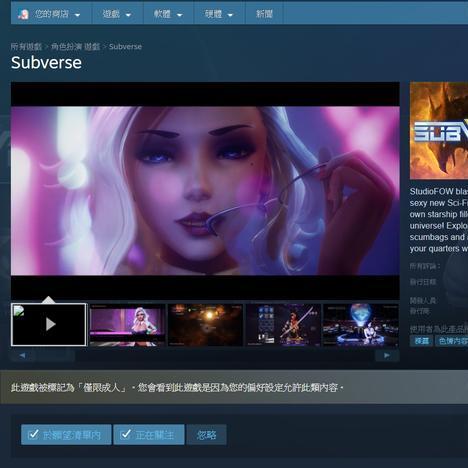Click the 忽略 ignore button
468x468 pixels.
point(207,435)
